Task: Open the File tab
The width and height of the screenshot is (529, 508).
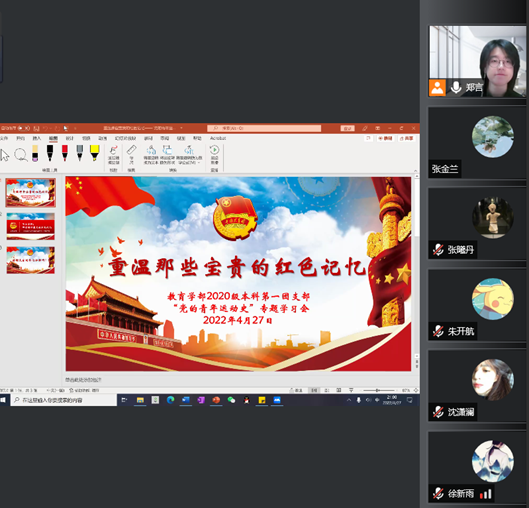Action: pos(3,138)
